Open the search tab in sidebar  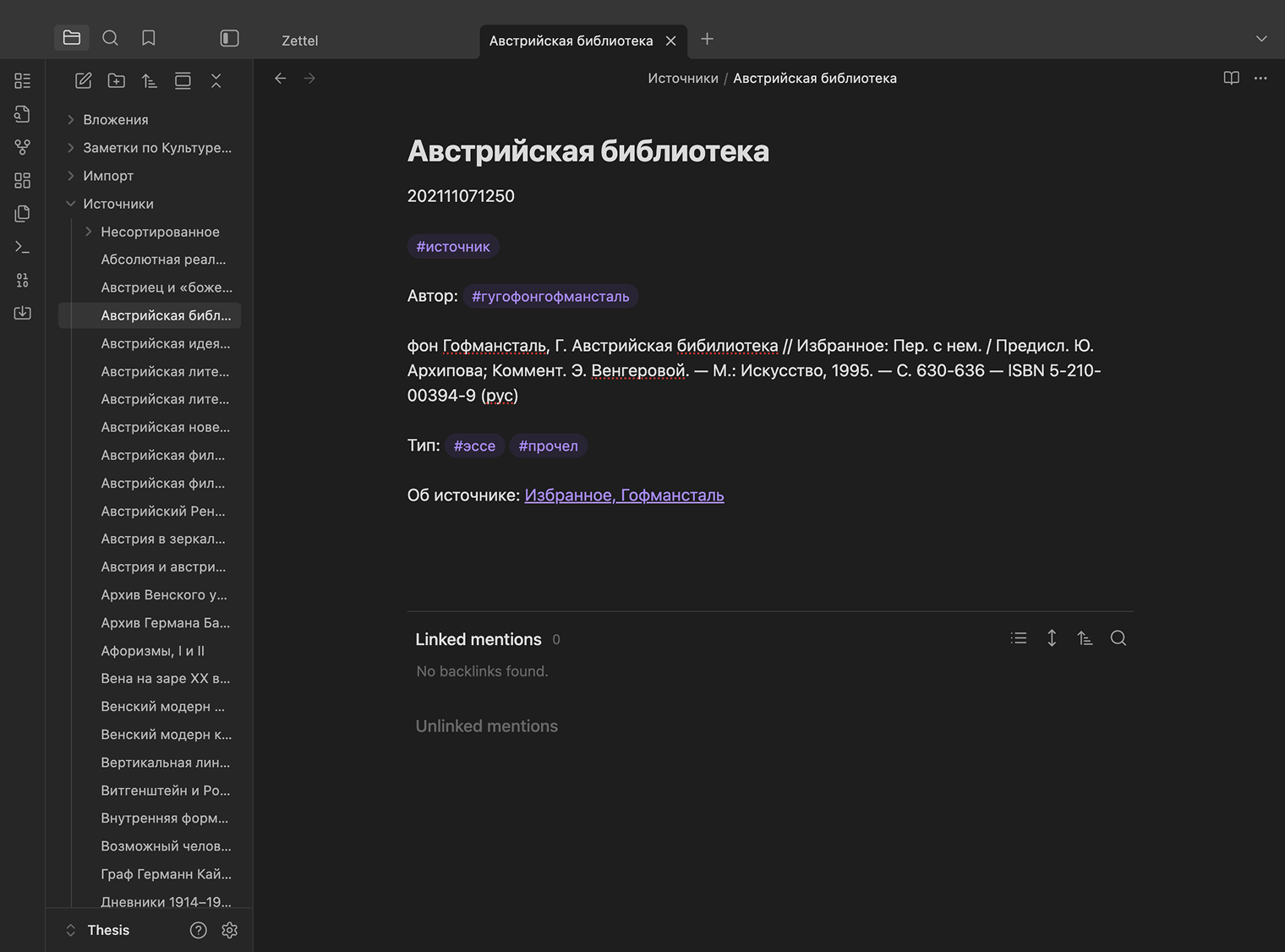[x=110, y=38]
